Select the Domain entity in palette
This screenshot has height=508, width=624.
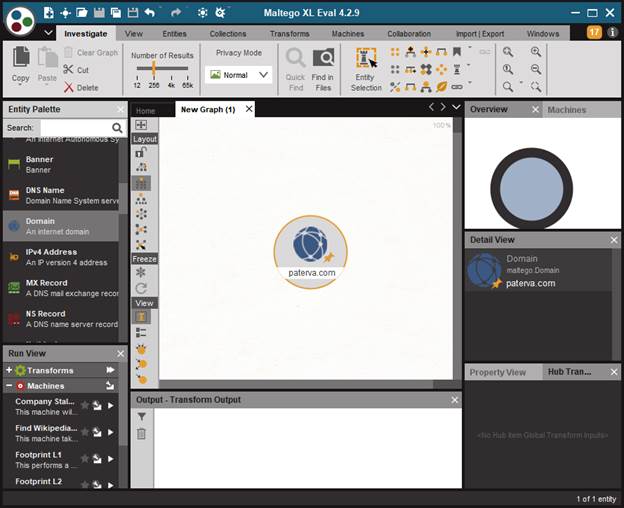[x=60, y=226]
